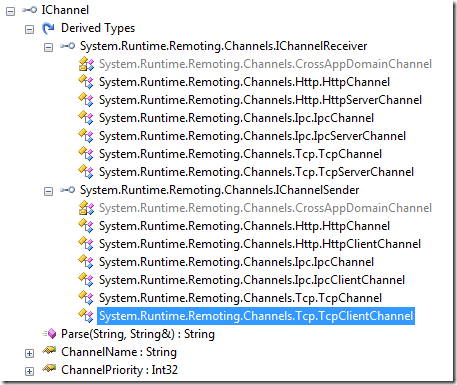Select Tcp.TcpChannel under IChannelSender
This screenshot has height=385, width=457.
pos(240,298)
